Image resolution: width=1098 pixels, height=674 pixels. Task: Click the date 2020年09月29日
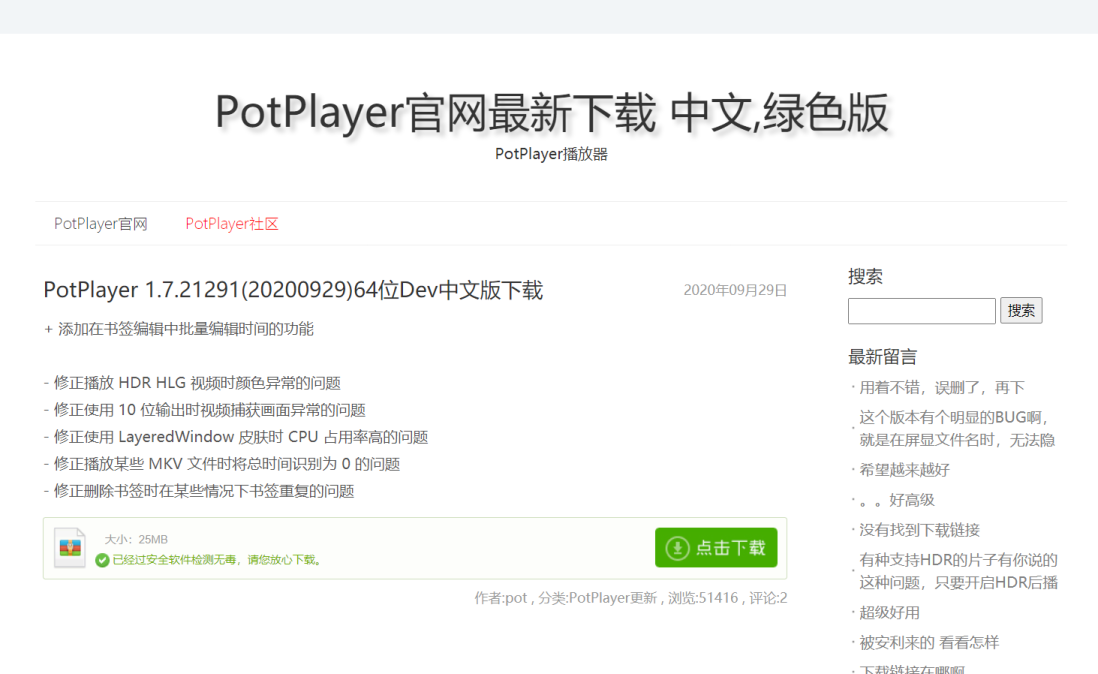coord(735,290)
